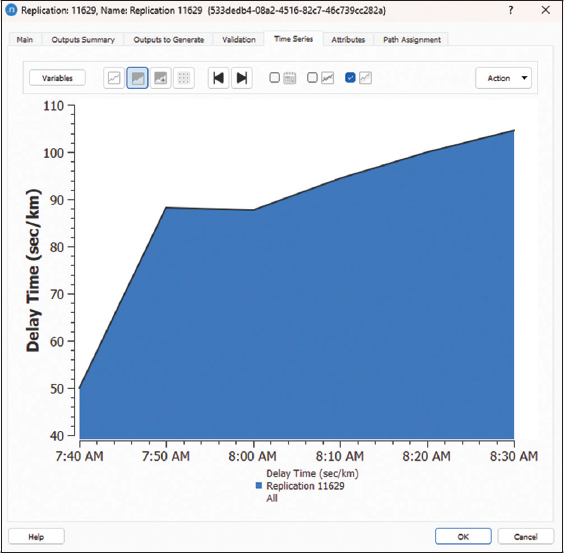Click the blue Replication 11629 legend swatch
Screen dimensions: 564x553
[x=259, y=486]
